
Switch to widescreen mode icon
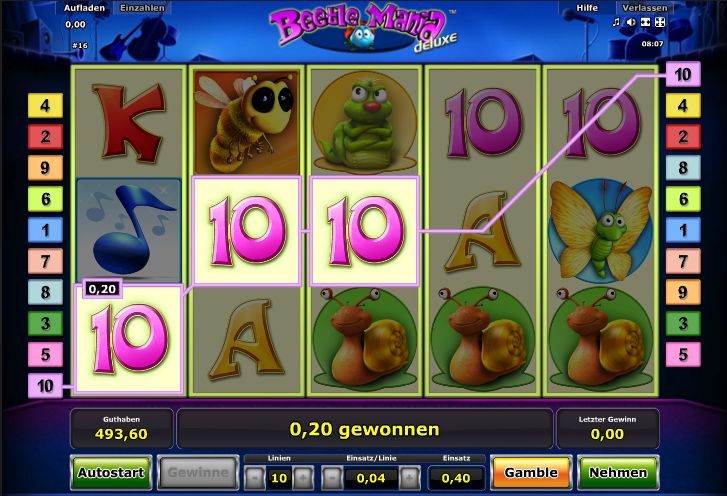click(645, 22)
